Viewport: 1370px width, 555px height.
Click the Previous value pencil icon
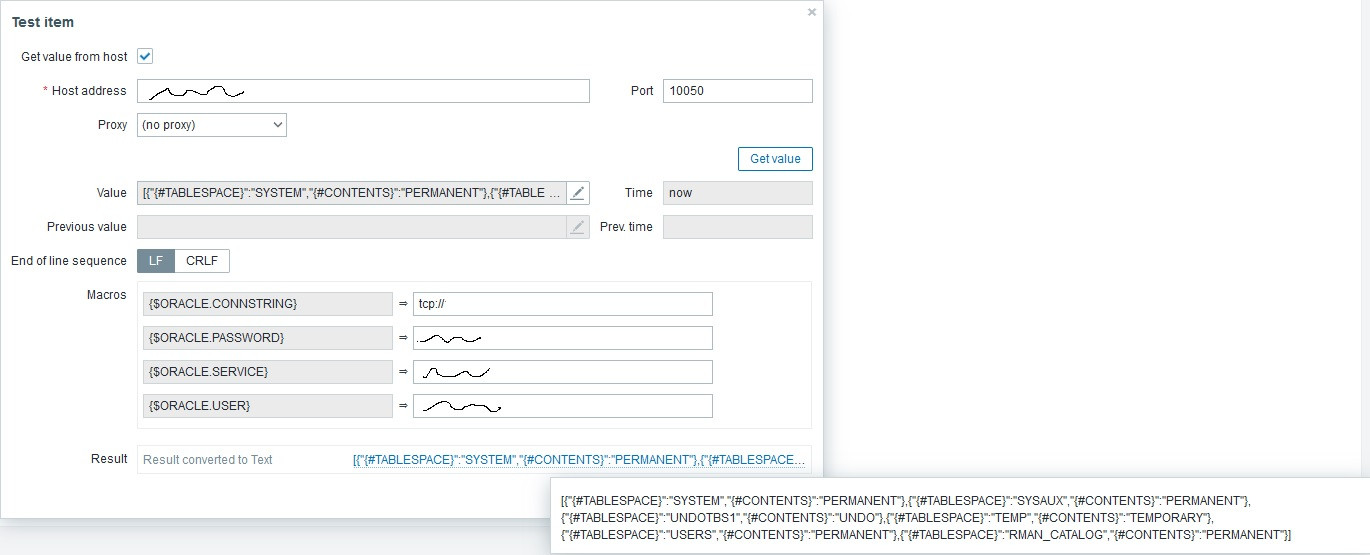click(x=578, y=227)
